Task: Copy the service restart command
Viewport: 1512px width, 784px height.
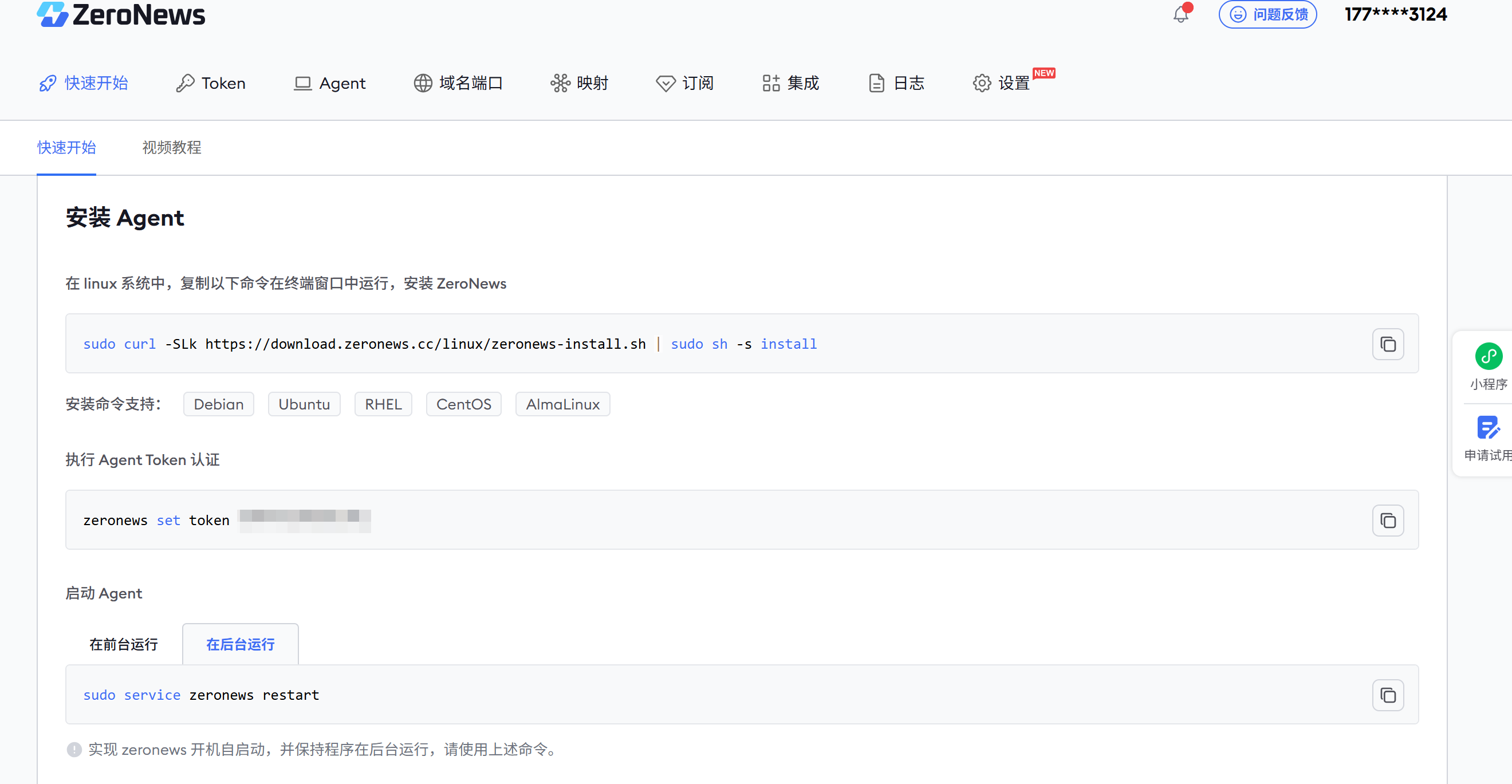Action: 1388,695
